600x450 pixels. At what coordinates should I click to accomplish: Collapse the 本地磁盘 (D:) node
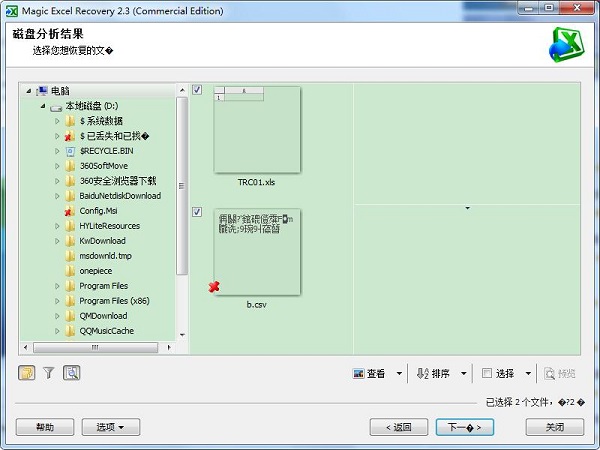[x=43, y=106]
